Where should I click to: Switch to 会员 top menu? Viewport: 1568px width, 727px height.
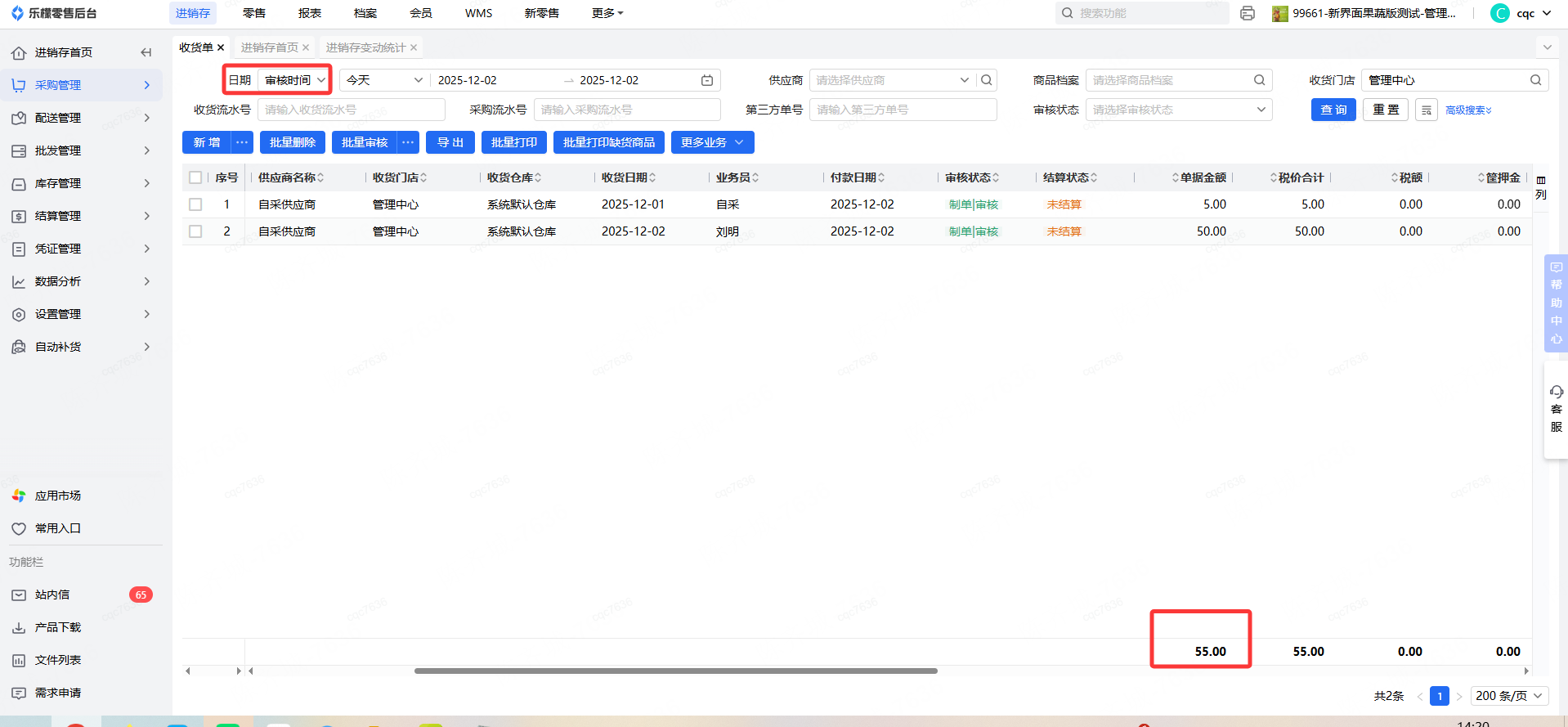421,13
